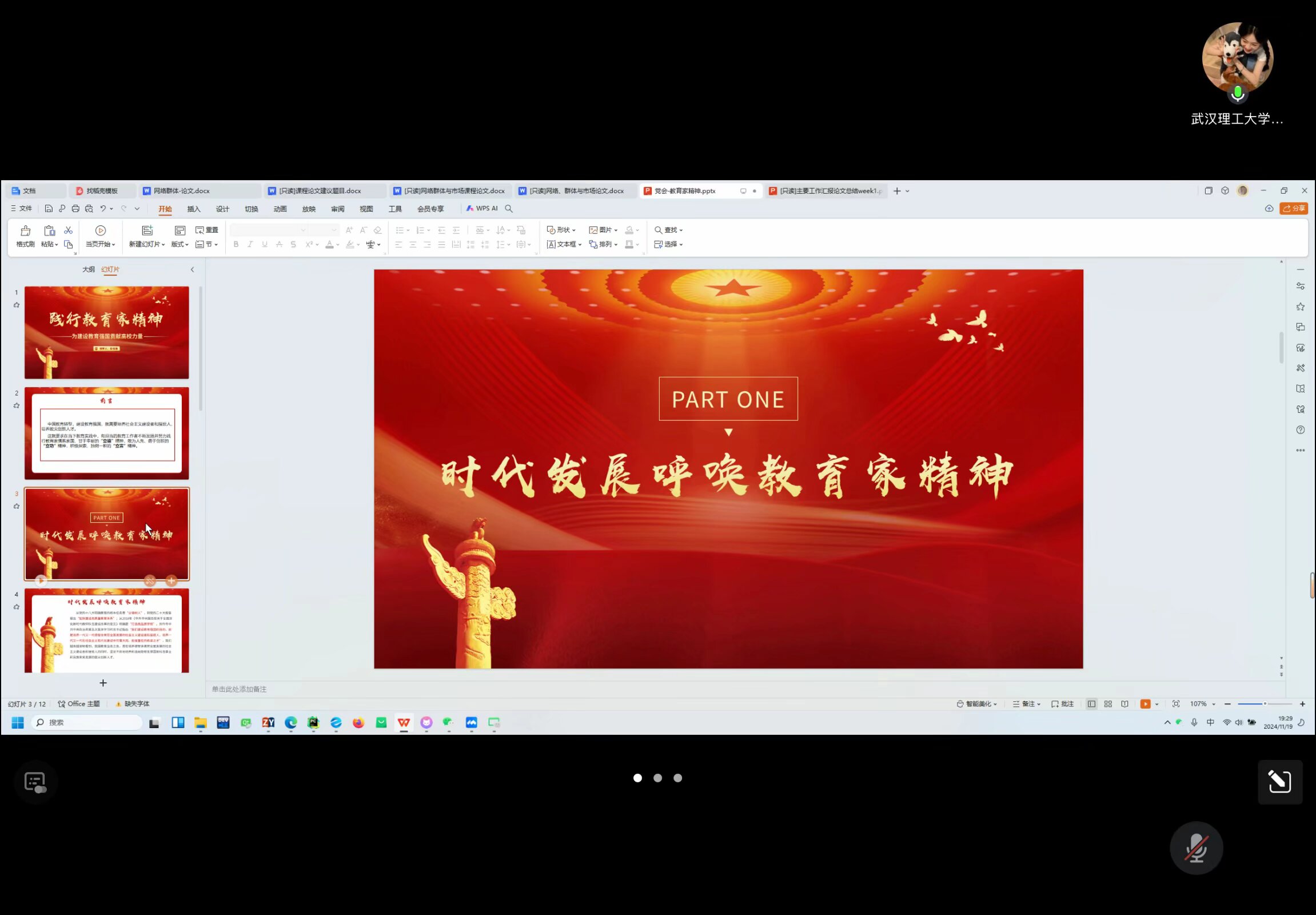
Task: Switch to slide sorter grid view
Action: pyautogui.click(x=1108, y=704)
